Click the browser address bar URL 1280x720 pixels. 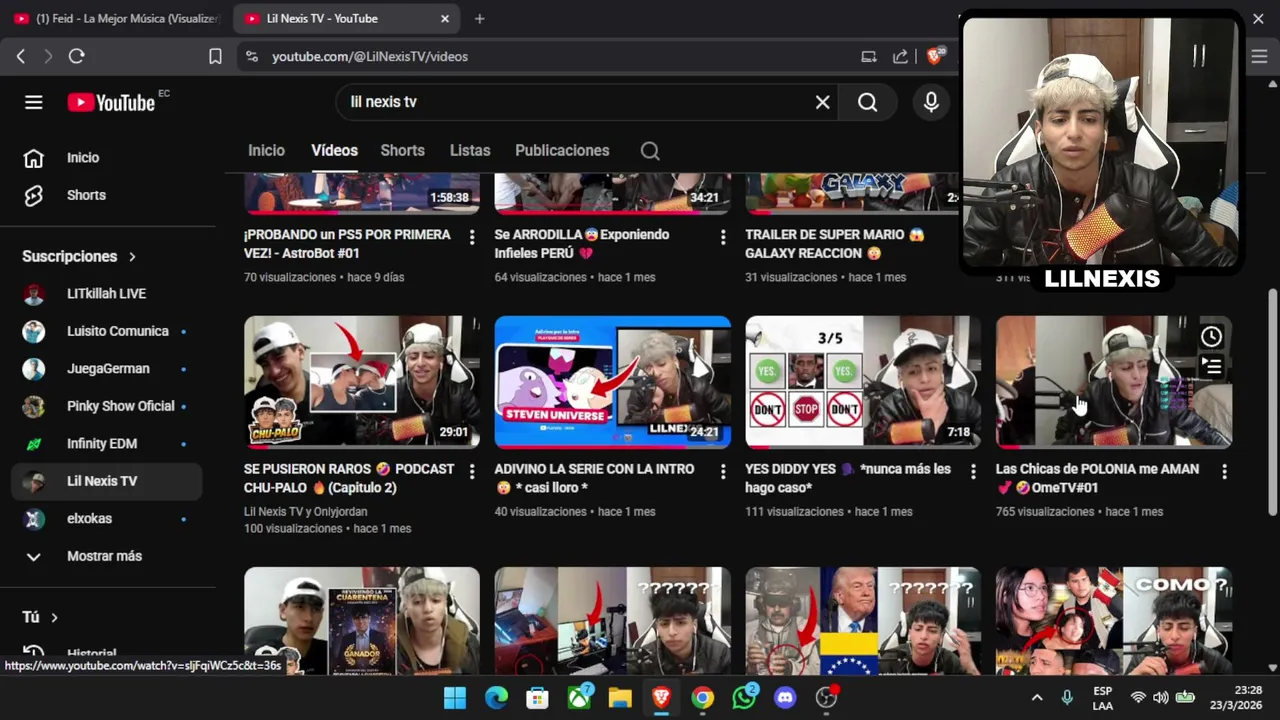tap(370, 57)
